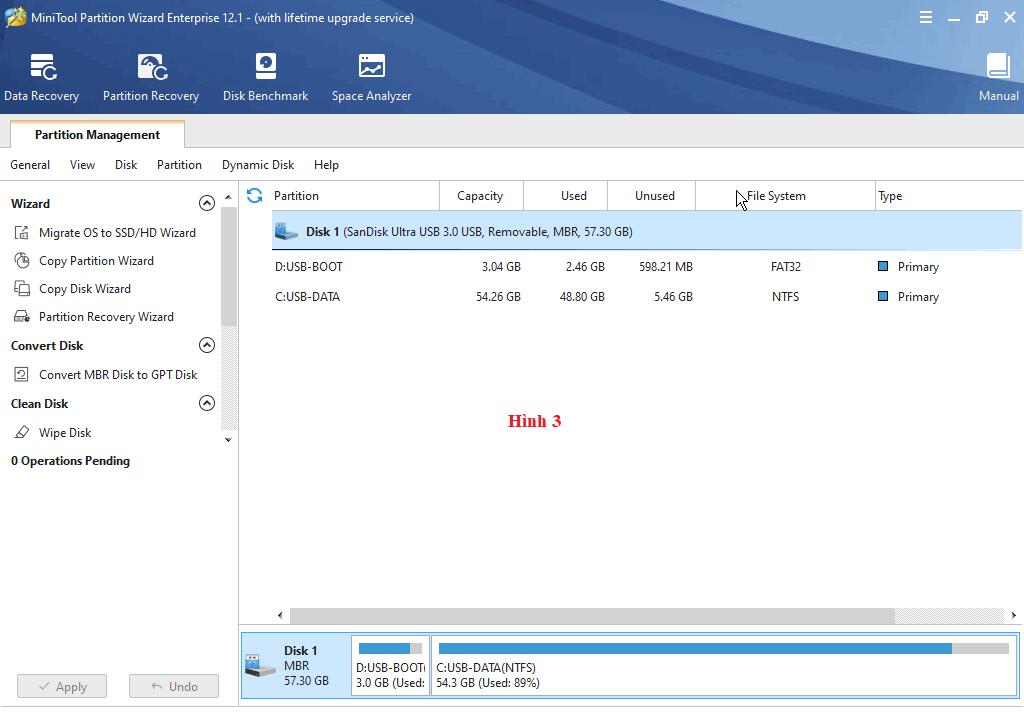Collapse the Convert Disk section

207,345
